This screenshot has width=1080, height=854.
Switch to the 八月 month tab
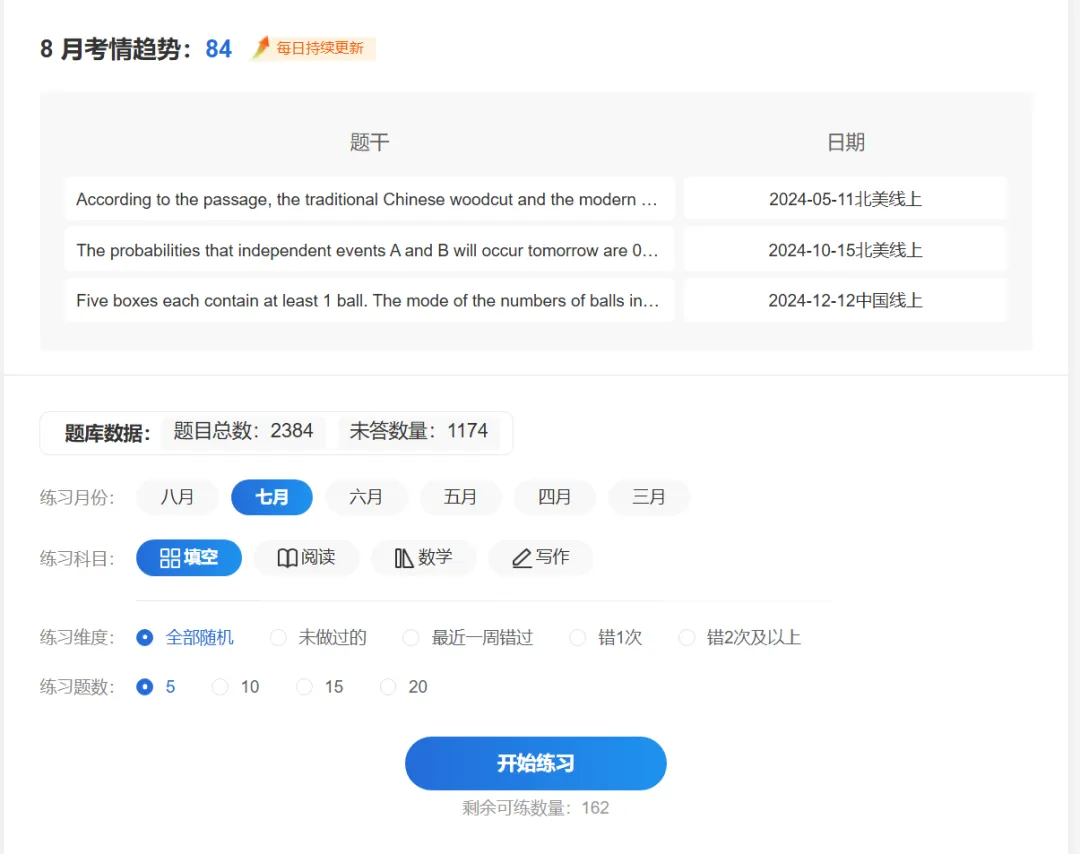(177, 497)
